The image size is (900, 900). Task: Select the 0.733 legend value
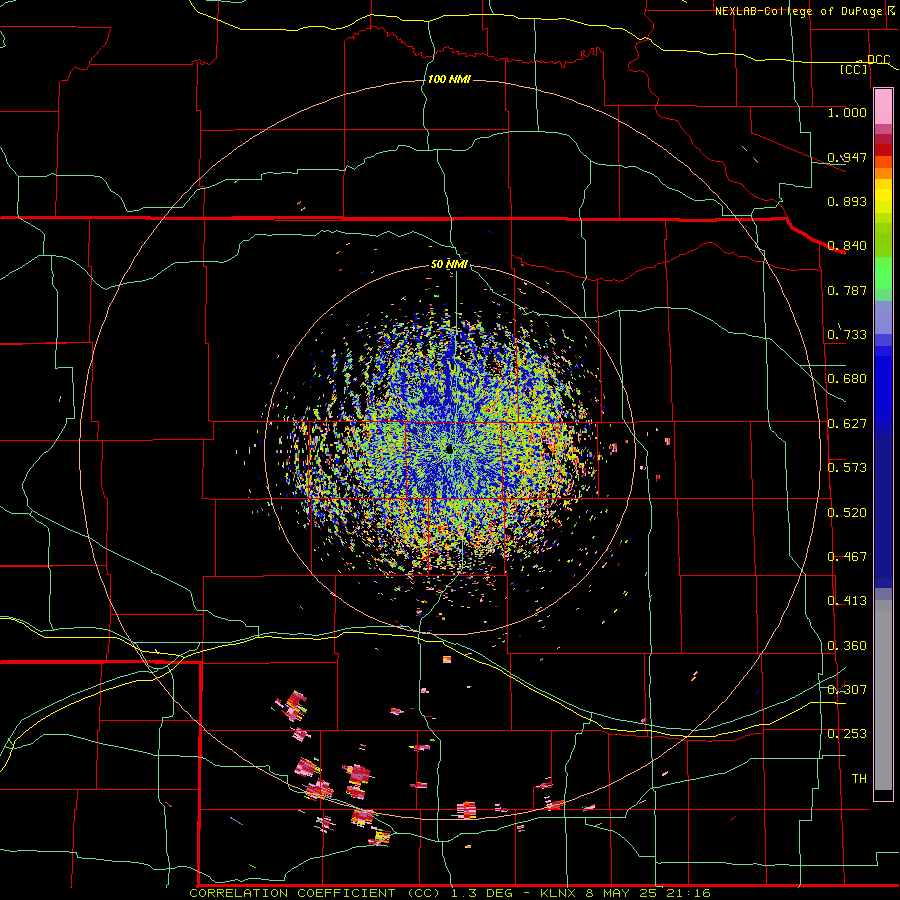pyautogui.click(x=847, y=335)
